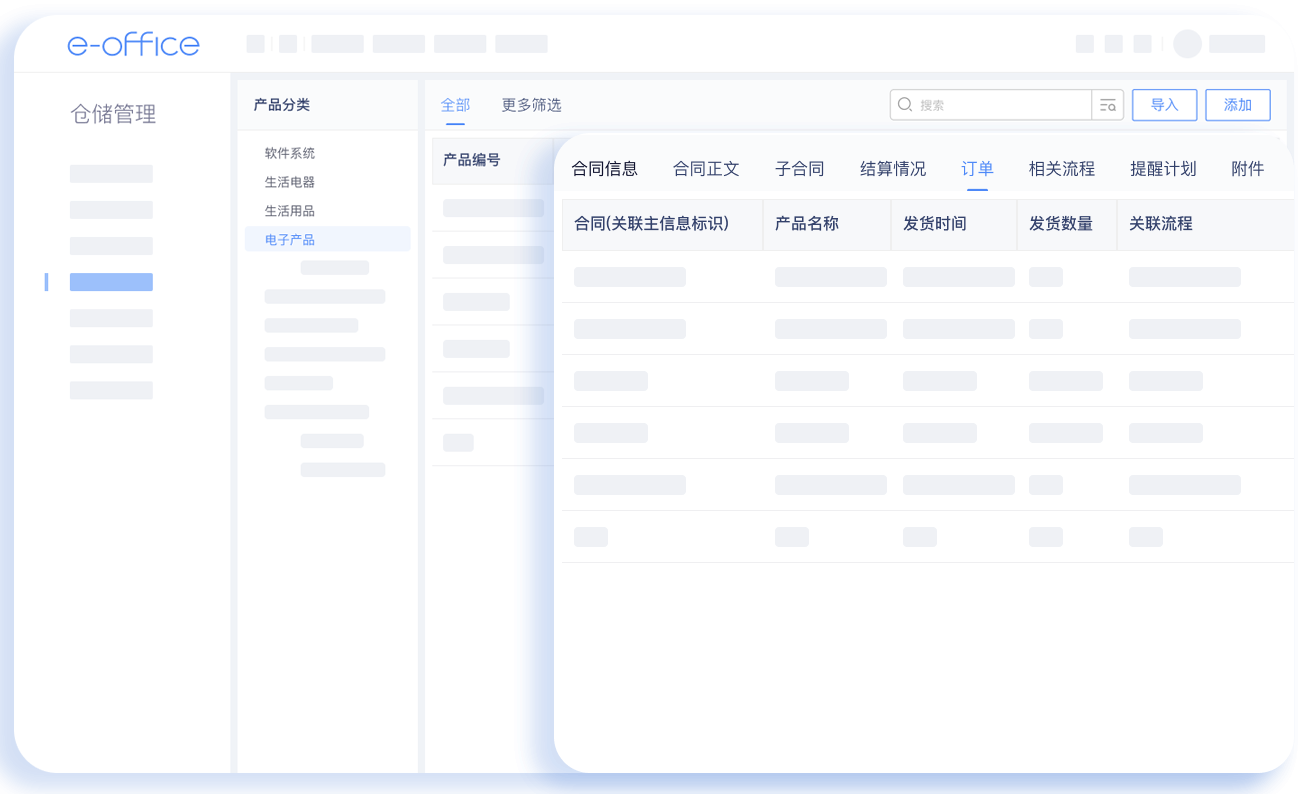Click the 关联流程 column header
Image resolution: width=1308 pixels, height=794 pixels.
click(x=1161, y=224)
